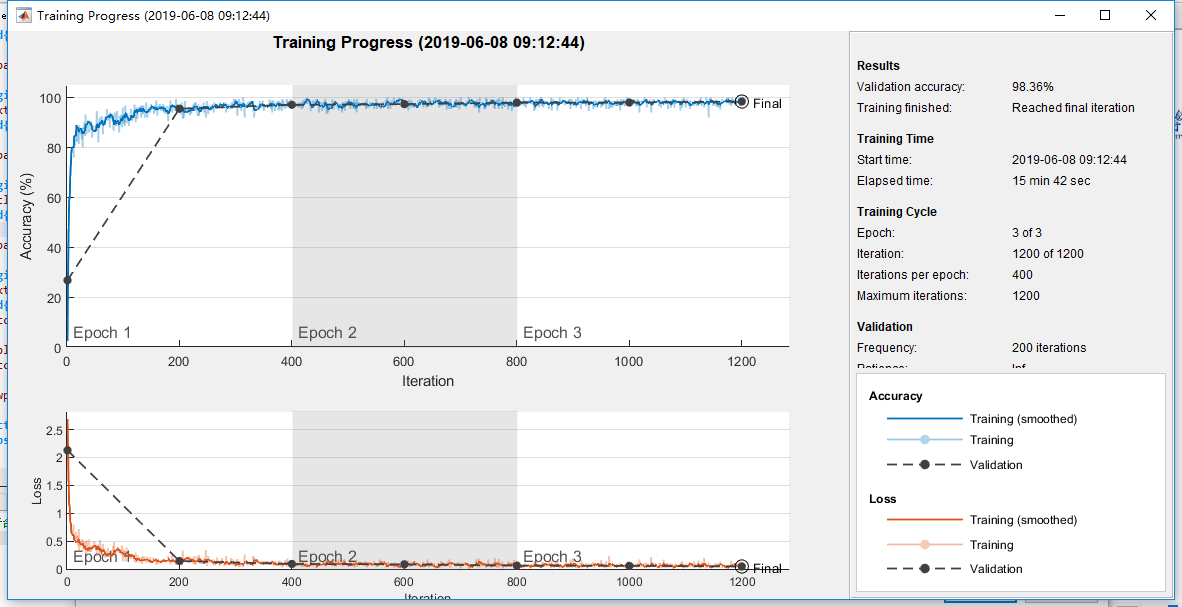Click the Training Progress plot title
Screen dimensions: 1182x607
pyautogui.click(x=428, y=43)
